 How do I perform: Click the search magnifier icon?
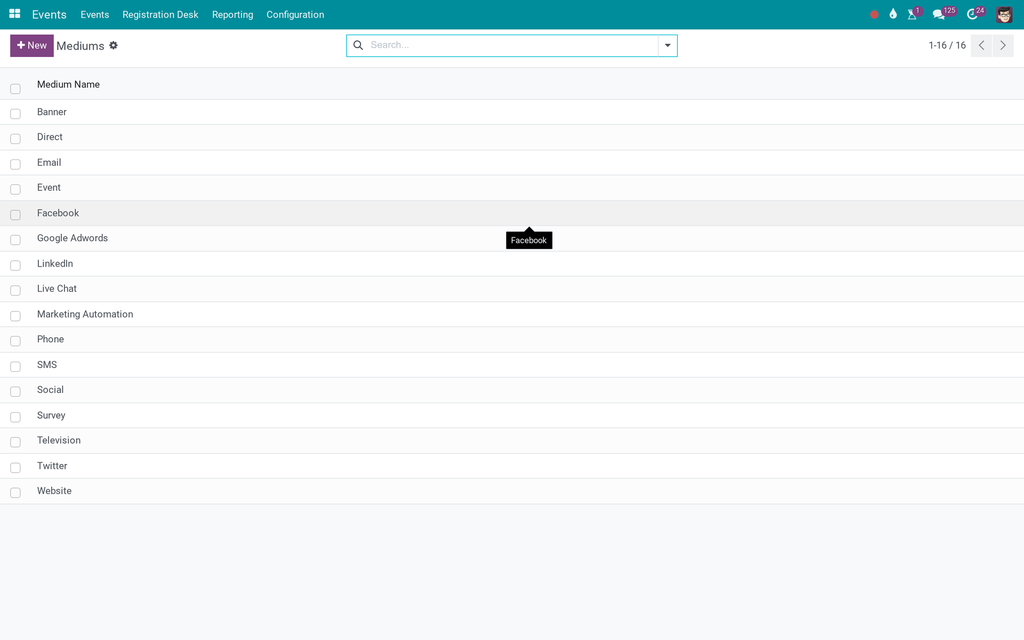pos(358,45)
